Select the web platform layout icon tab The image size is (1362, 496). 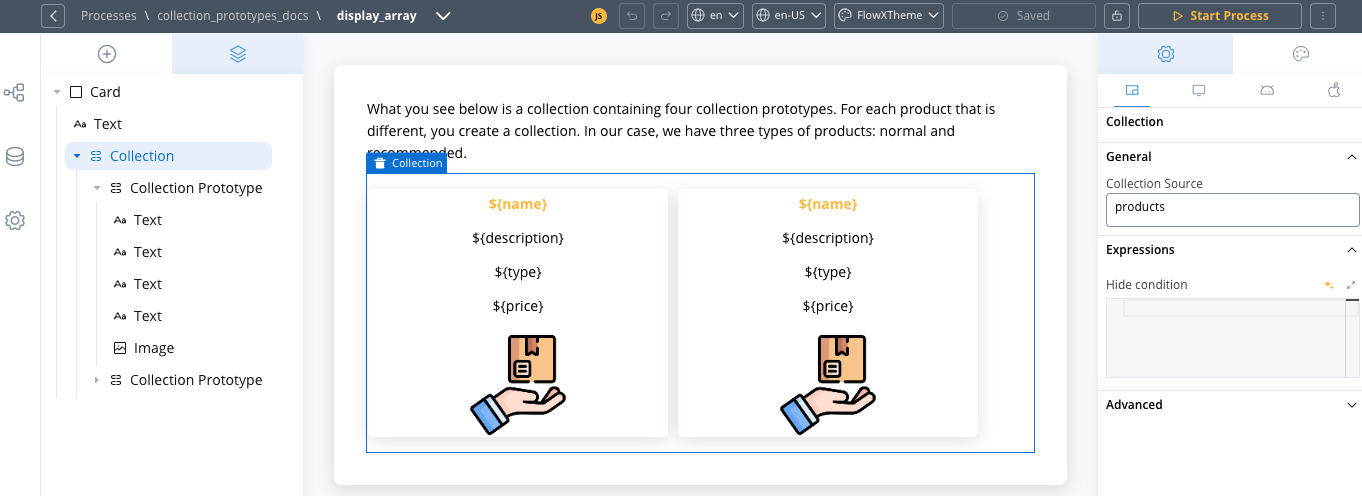[1132, 90]
